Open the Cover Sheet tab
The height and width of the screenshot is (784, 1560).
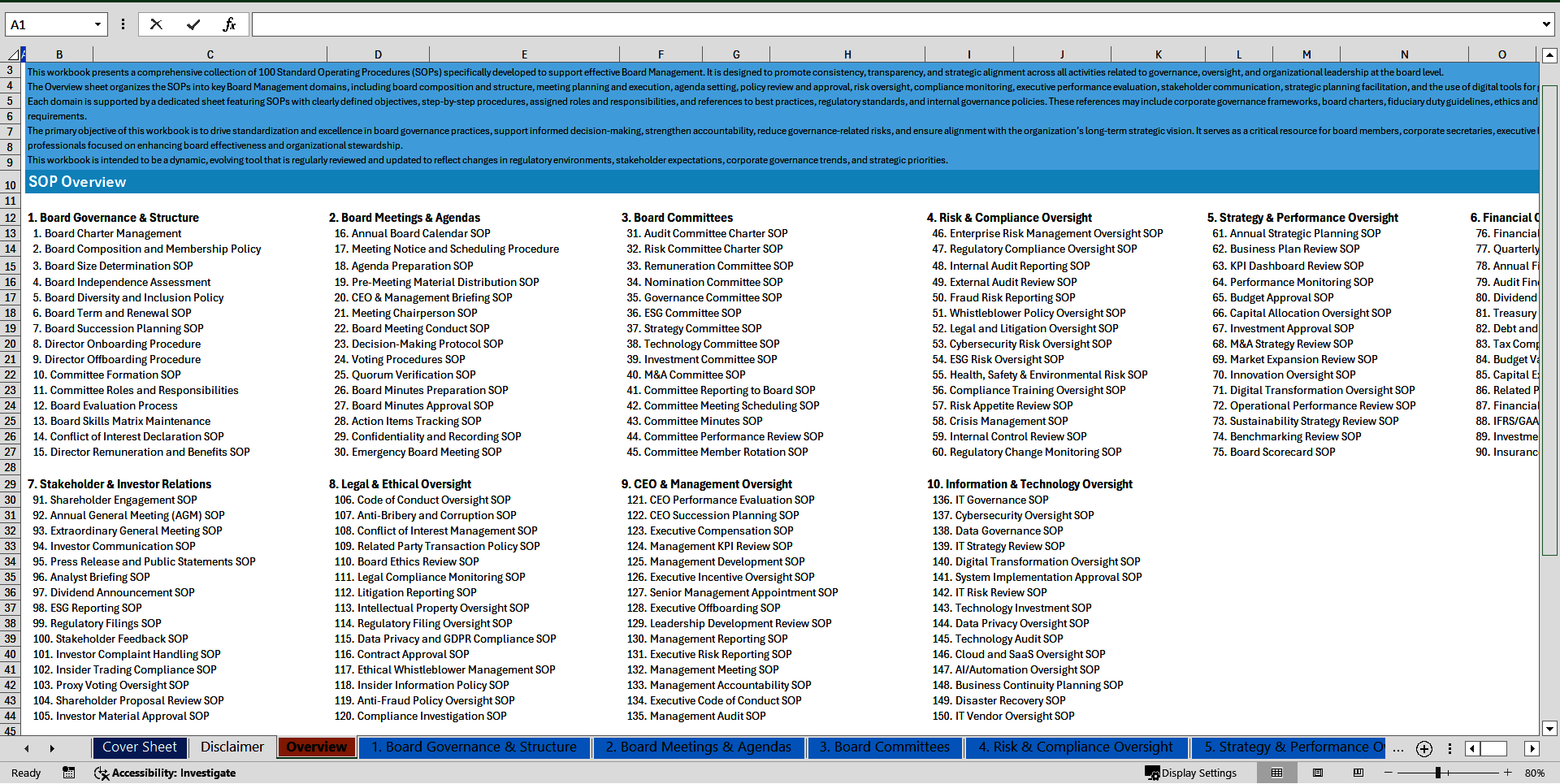click(140, 747)
